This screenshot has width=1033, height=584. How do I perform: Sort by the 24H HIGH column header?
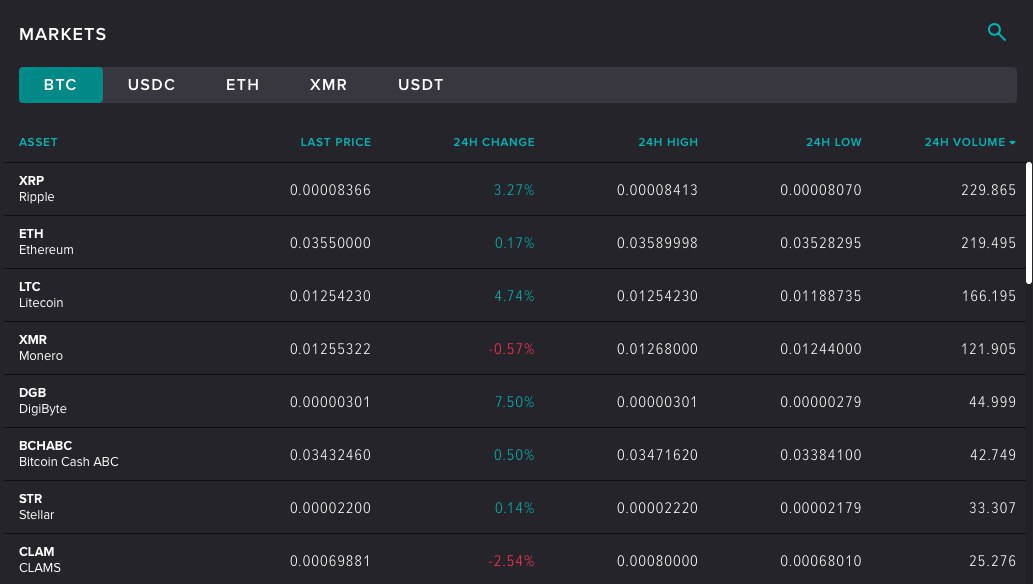(x=667, y=142)
